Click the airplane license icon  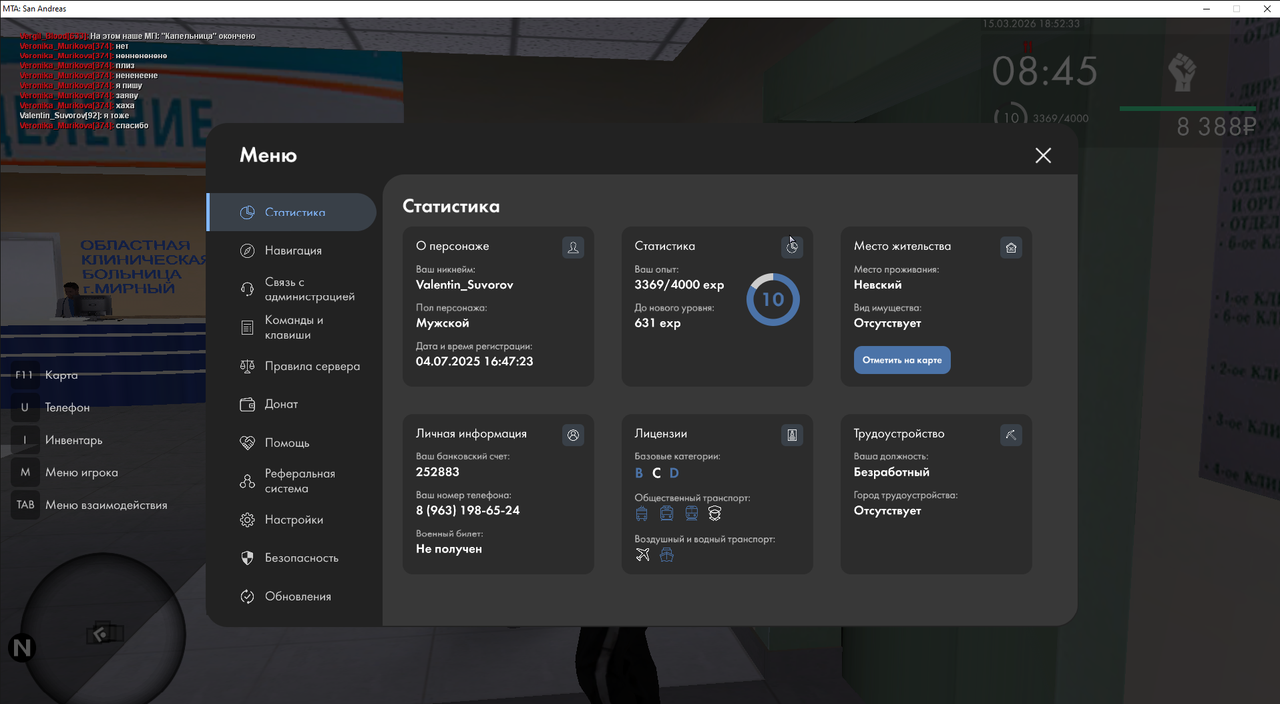click(642, 554)
